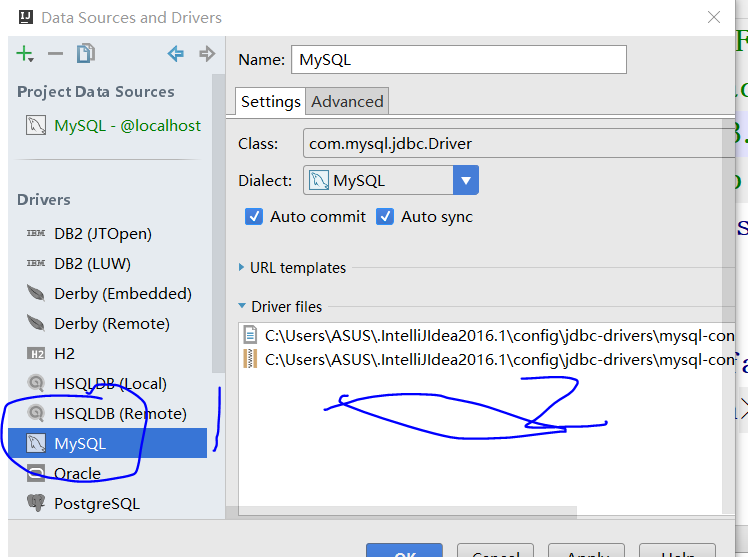Click the Derby (Remote) feather icon
The image size is (748, 557).
[36, 323]
